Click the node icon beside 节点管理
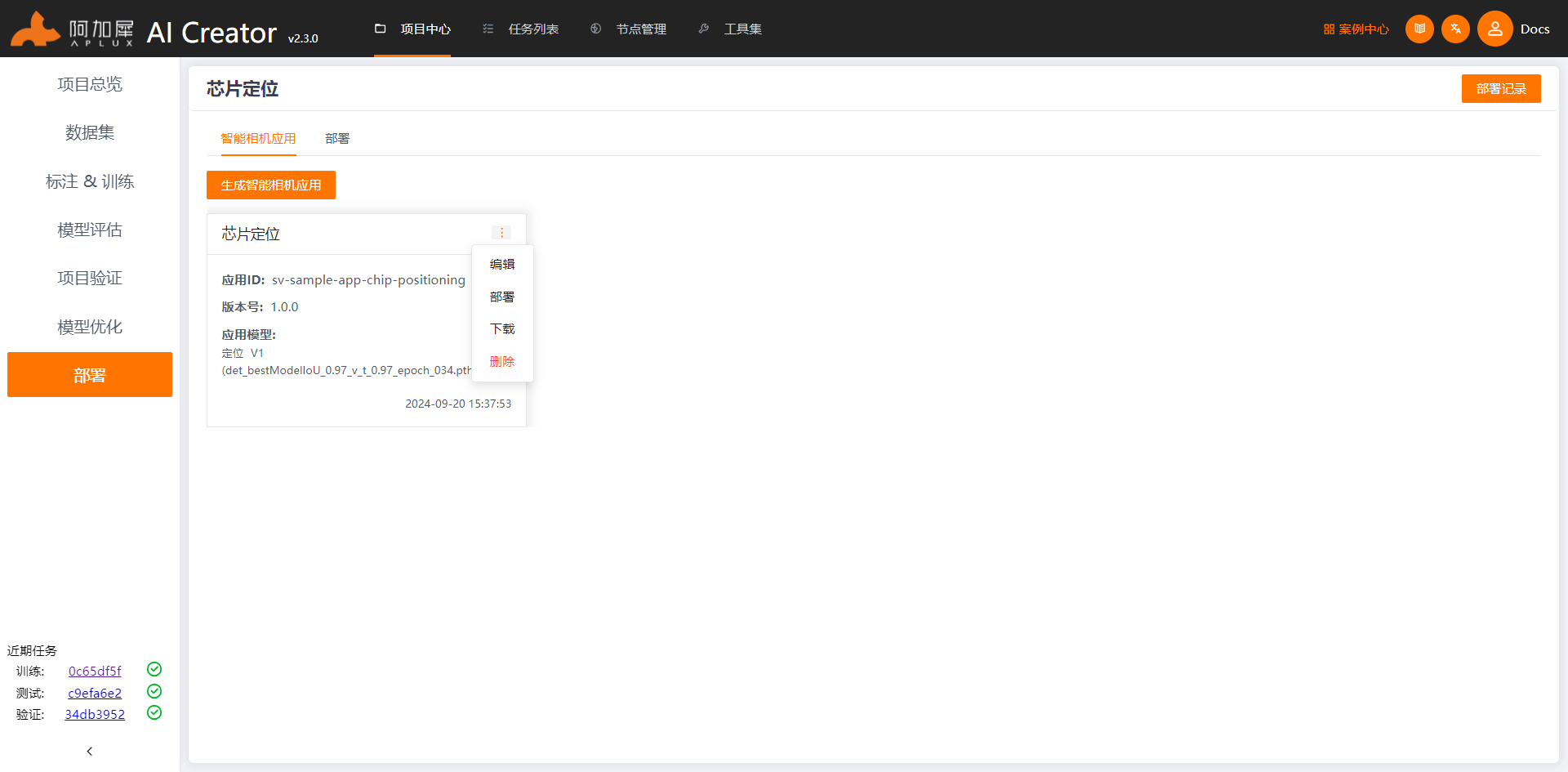 (596, 29)
